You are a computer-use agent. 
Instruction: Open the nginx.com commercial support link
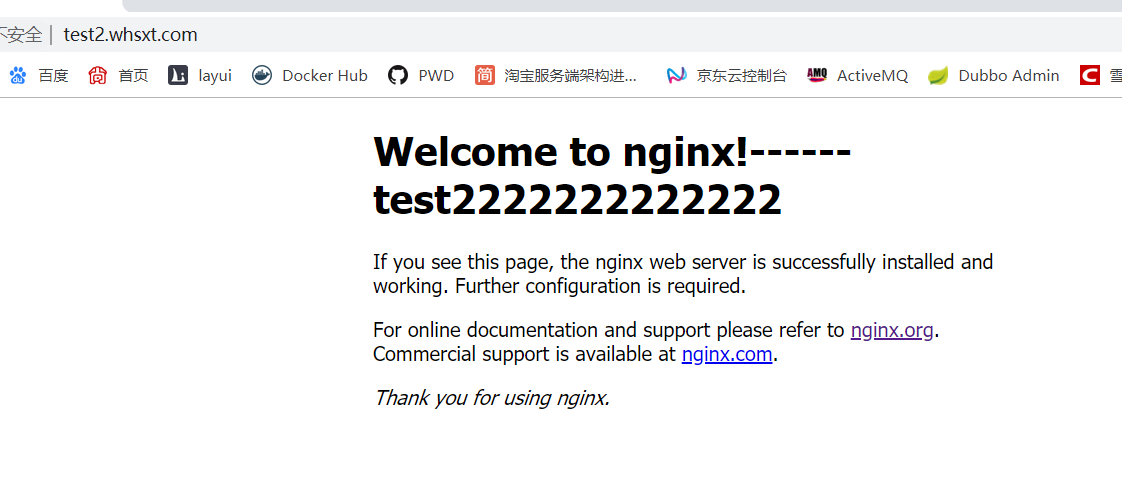pyautogui.click(x=726, y=354)
